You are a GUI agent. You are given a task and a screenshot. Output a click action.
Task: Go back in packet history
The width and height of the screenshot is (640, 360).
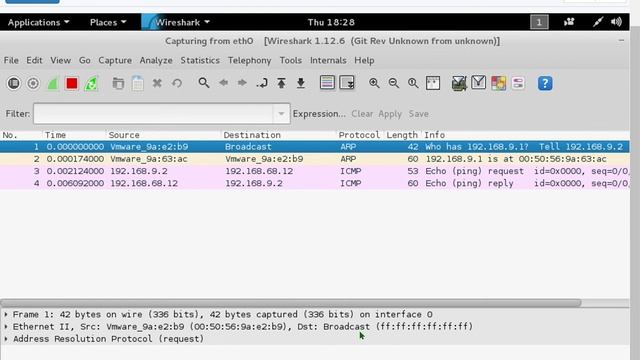223,83
